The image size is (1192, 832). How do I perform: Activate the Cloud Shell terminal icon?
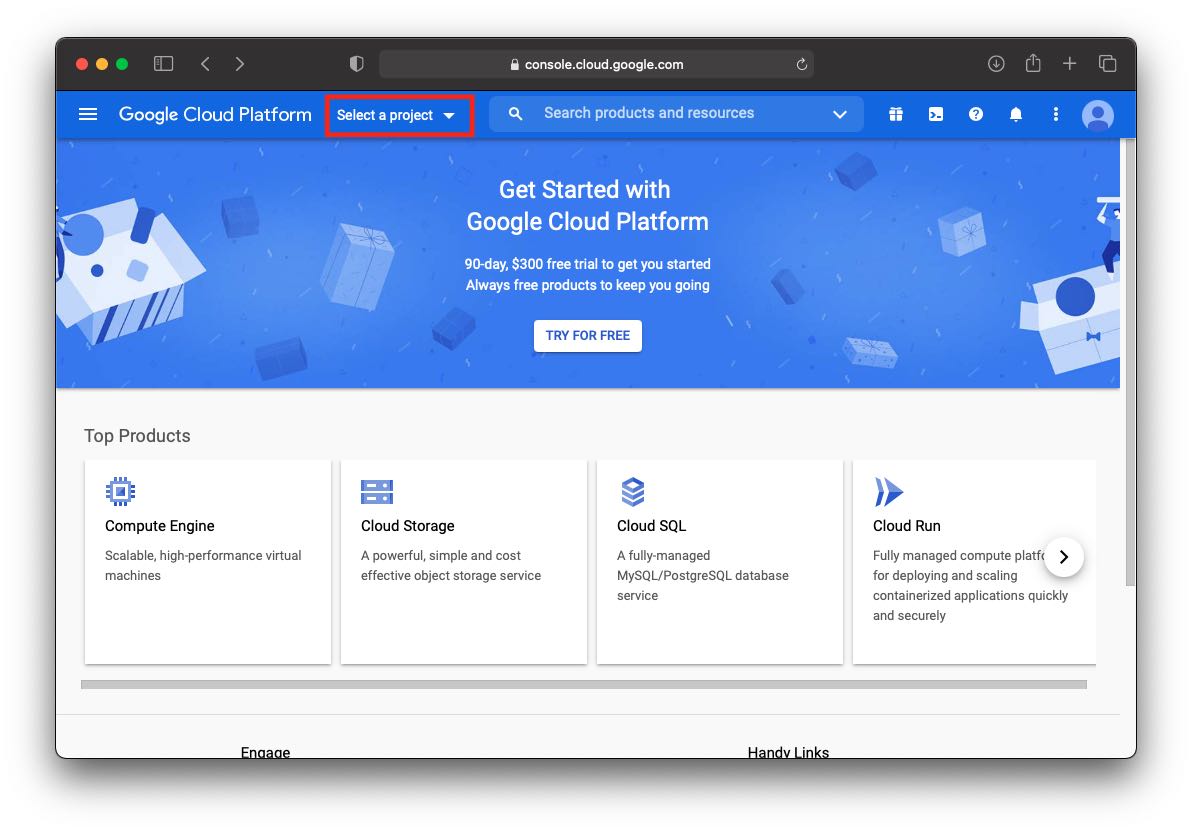pos(936,114)
